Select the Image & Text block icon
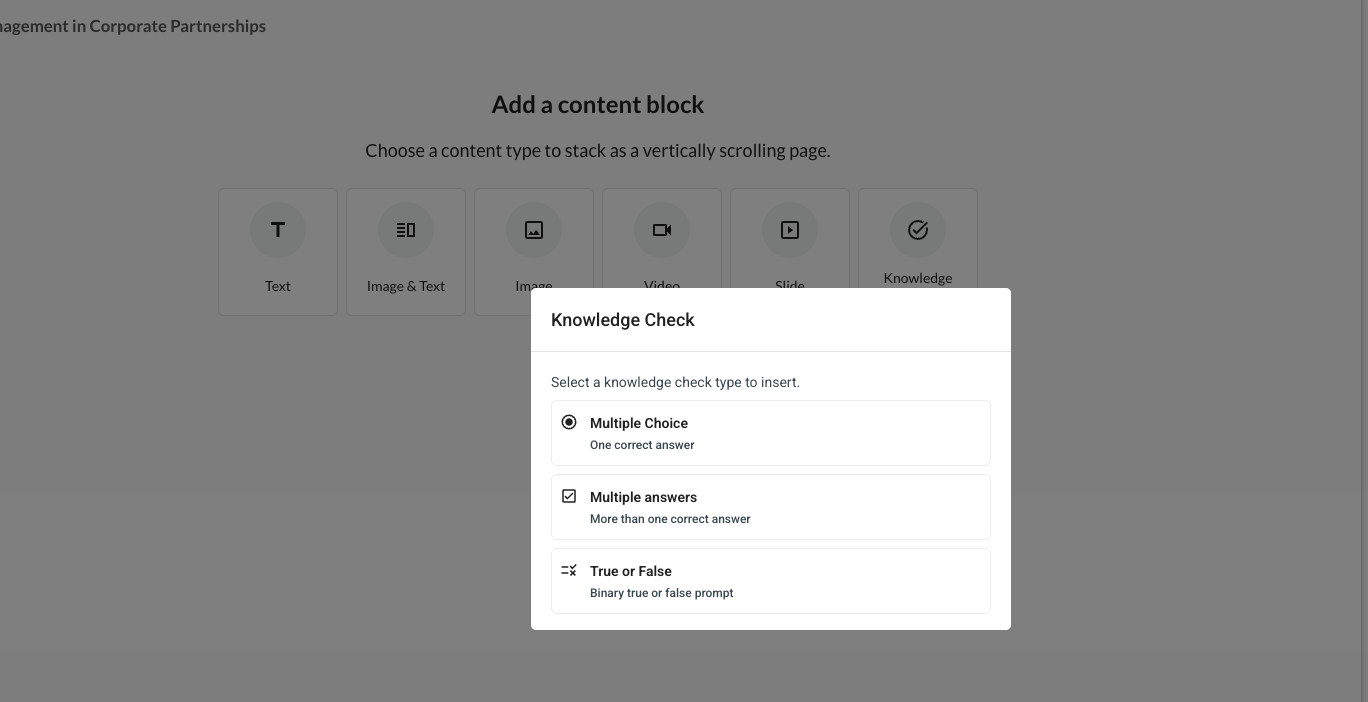 point(406,230)
